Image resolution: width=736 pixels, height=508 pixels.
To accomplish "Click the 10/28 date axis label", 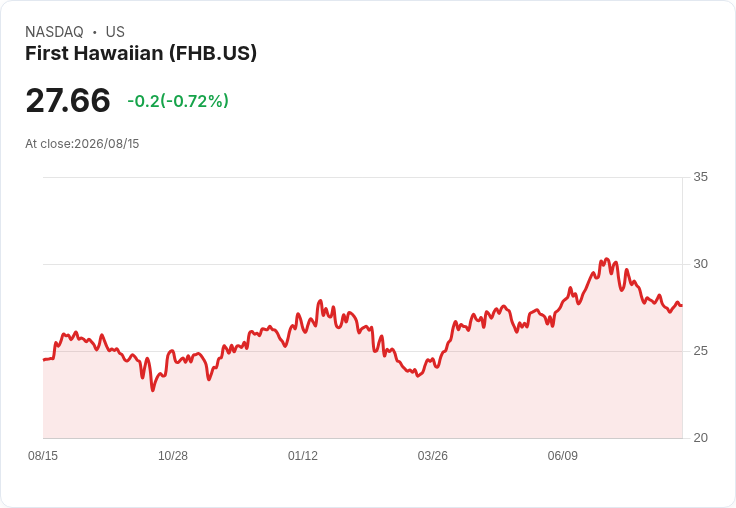I will (173, 456).
